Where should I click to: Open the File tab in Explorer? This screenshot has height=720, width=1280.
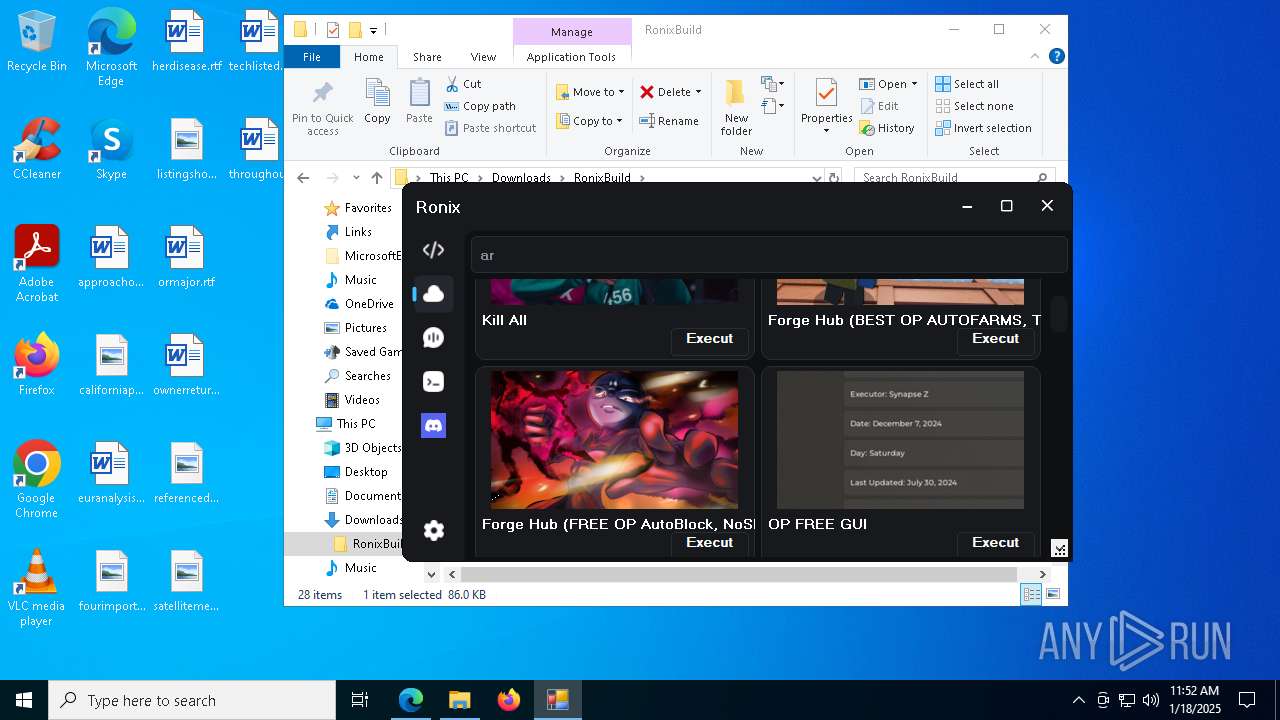(312, 57)
